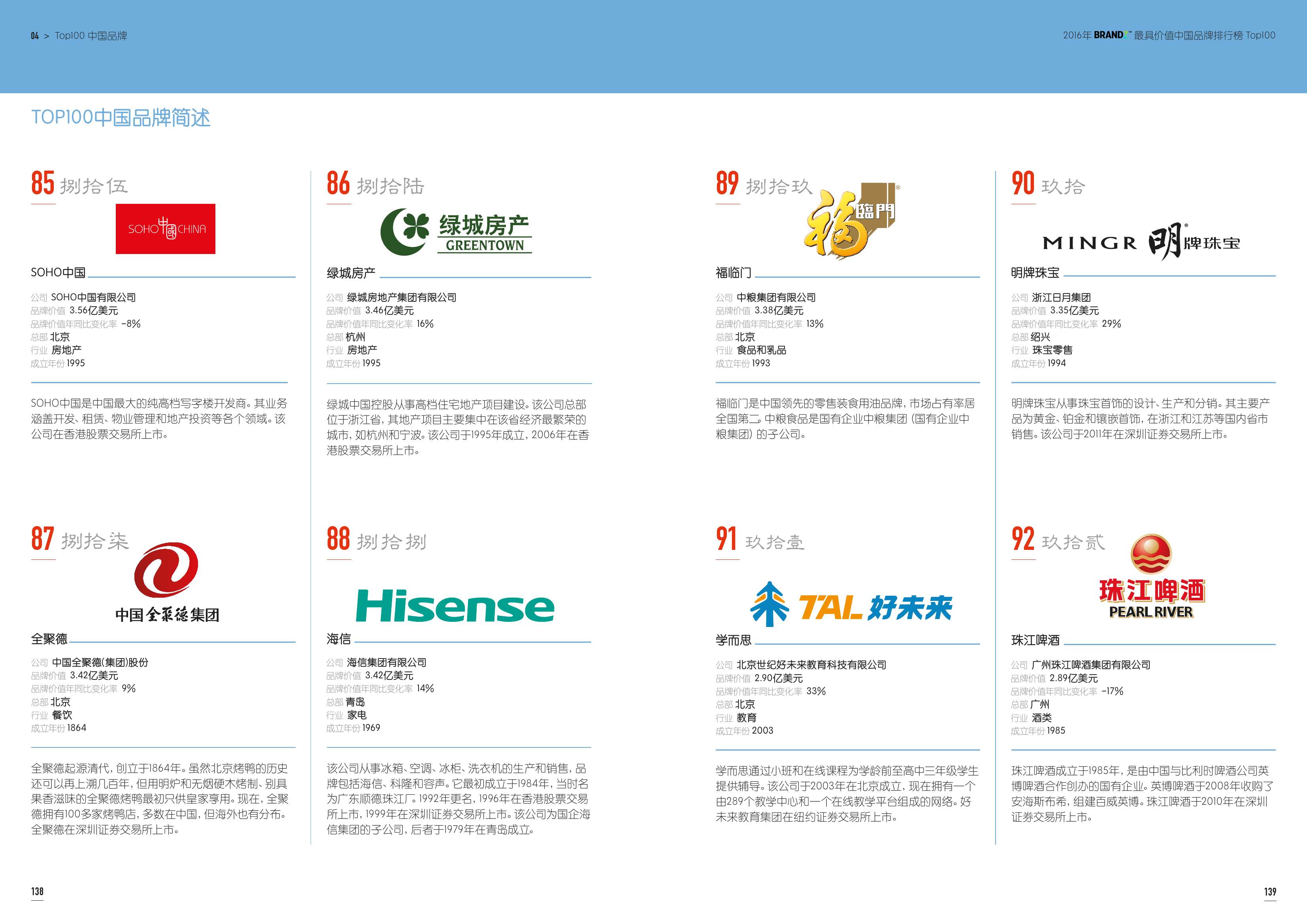Select page number 139
Image resolution: width=1307 pixels, height=924 pixels.
coord(1270,892)
